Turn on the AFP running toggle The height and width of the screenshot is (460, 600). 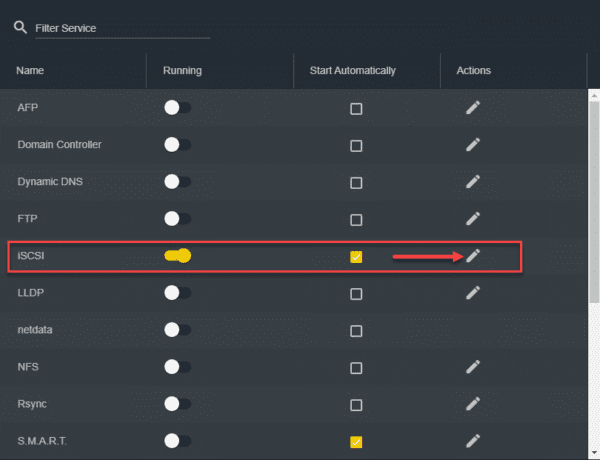tap(177, 108)
